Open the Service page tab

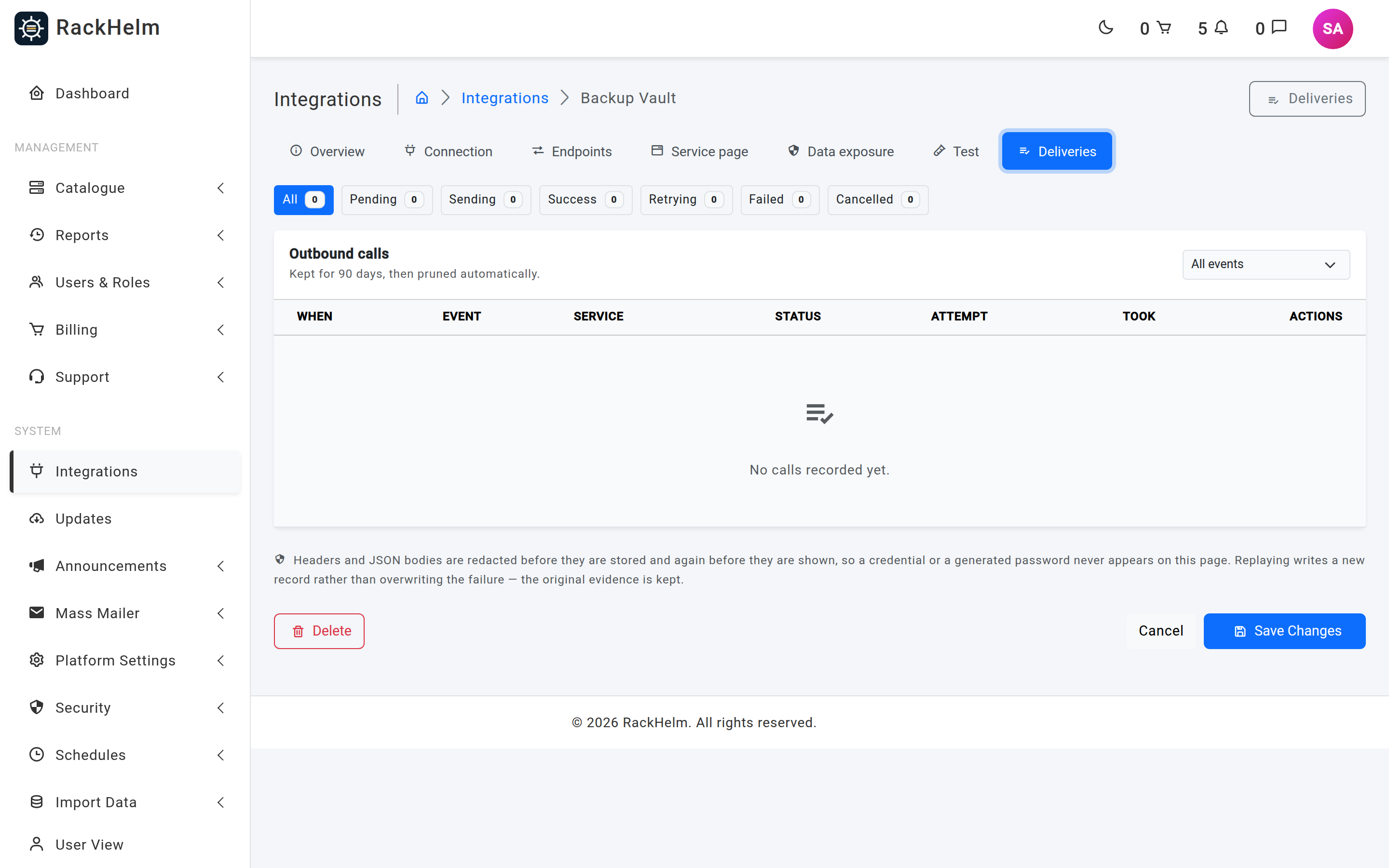[700, 151]
